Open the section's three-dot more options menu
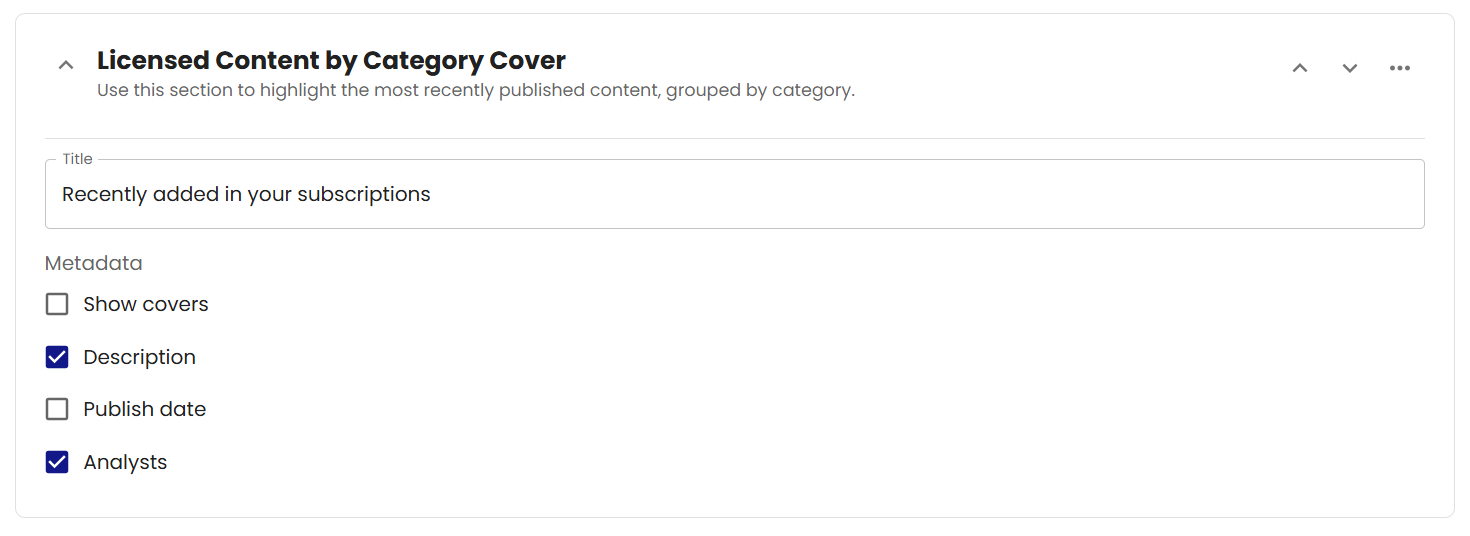The width and height of the screenshot is (1470, 536). pyautogui.click(x=1400, y=68)
